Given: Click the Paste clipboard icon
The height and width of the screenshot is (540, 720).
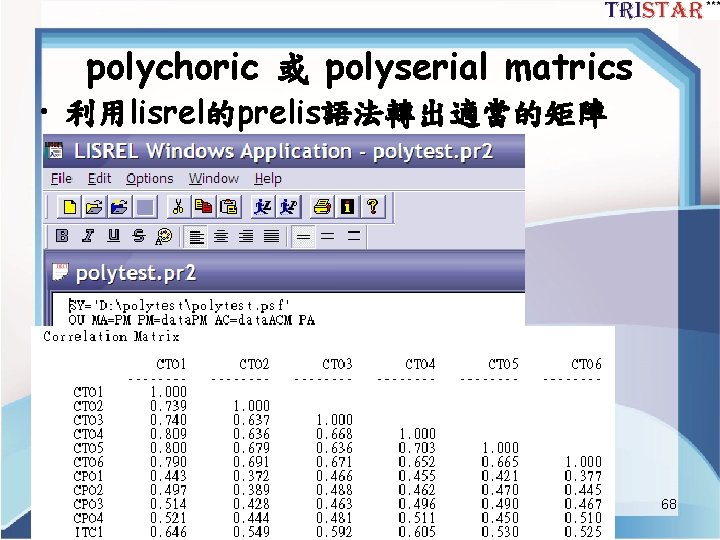Looking at the screenshot, I should [x=229, y=207].
